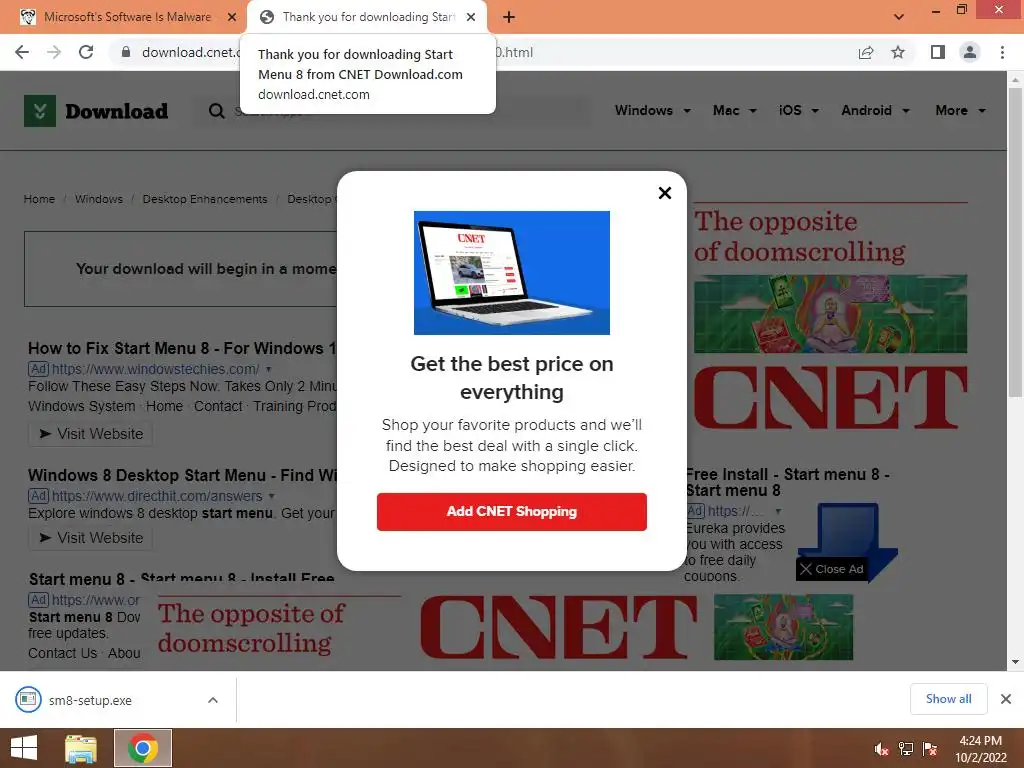Open the side panel icon in Chrome toolbar
This screenshot has width=1024, height=768.
click(938, 52)
